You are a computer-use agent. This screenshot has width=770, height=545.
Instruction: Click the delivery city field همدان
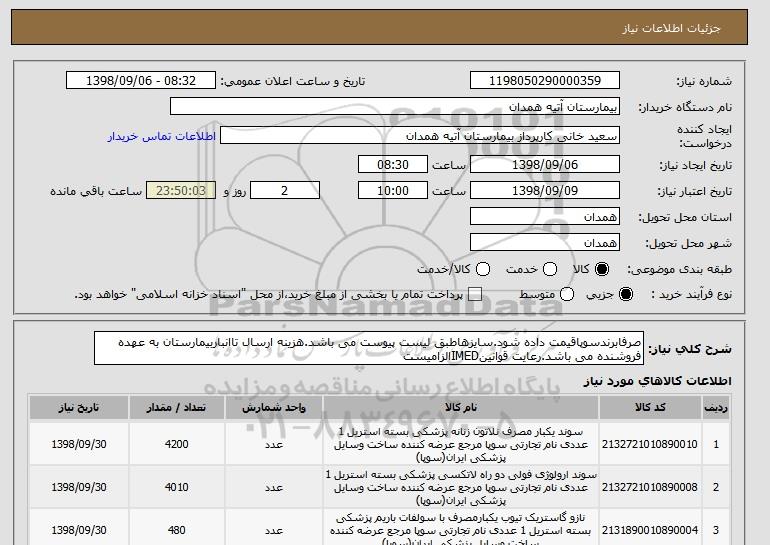pyautogui.click(x=545, y=243)
